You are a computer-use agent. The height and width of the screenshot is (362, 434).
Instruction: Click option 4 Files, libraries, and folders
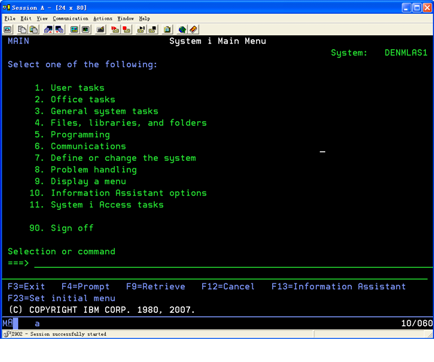pyautogui.click(x=120, y=123)
